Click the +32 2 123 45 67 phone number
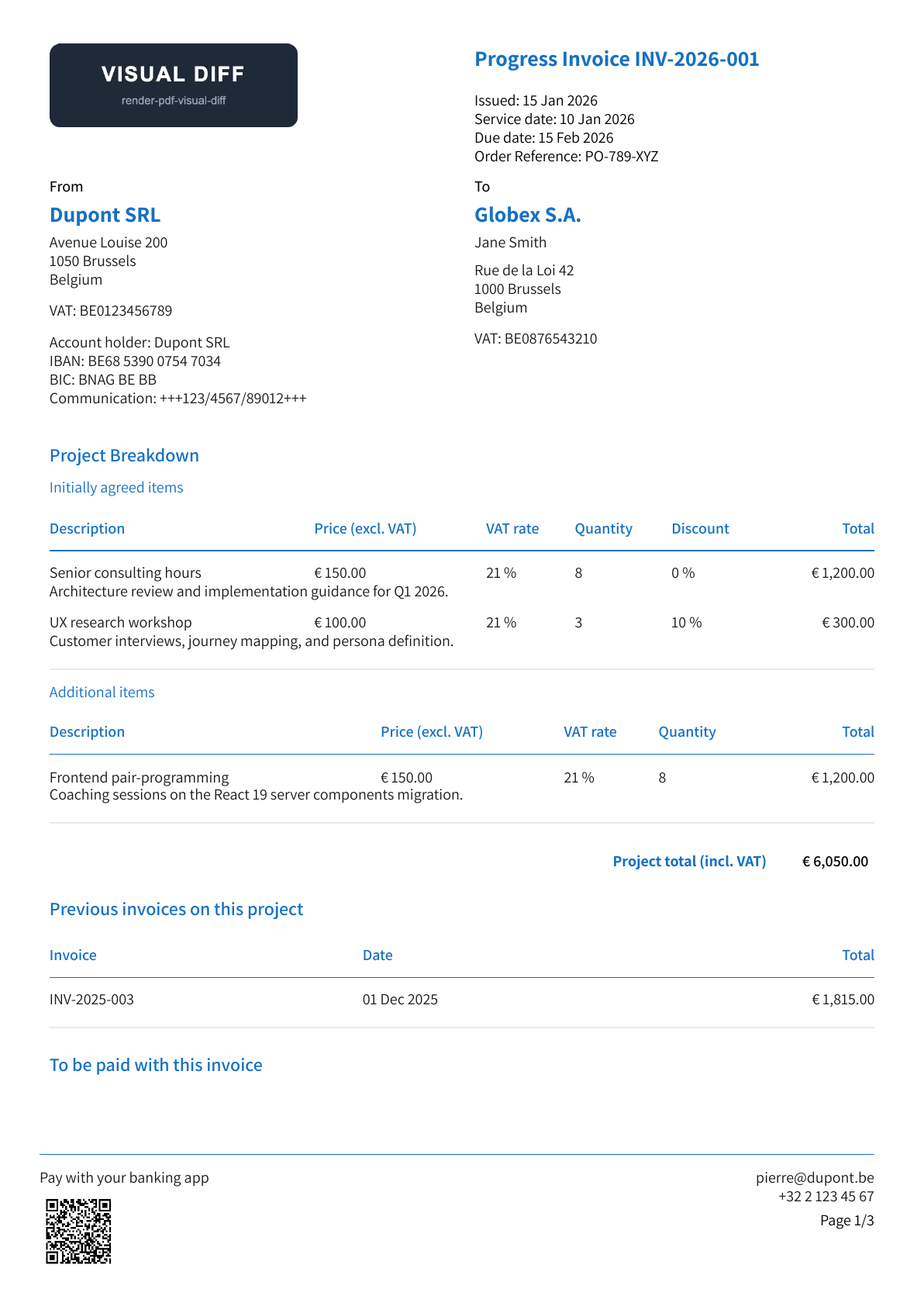 pyautogui.click(x=826, y=1197)
